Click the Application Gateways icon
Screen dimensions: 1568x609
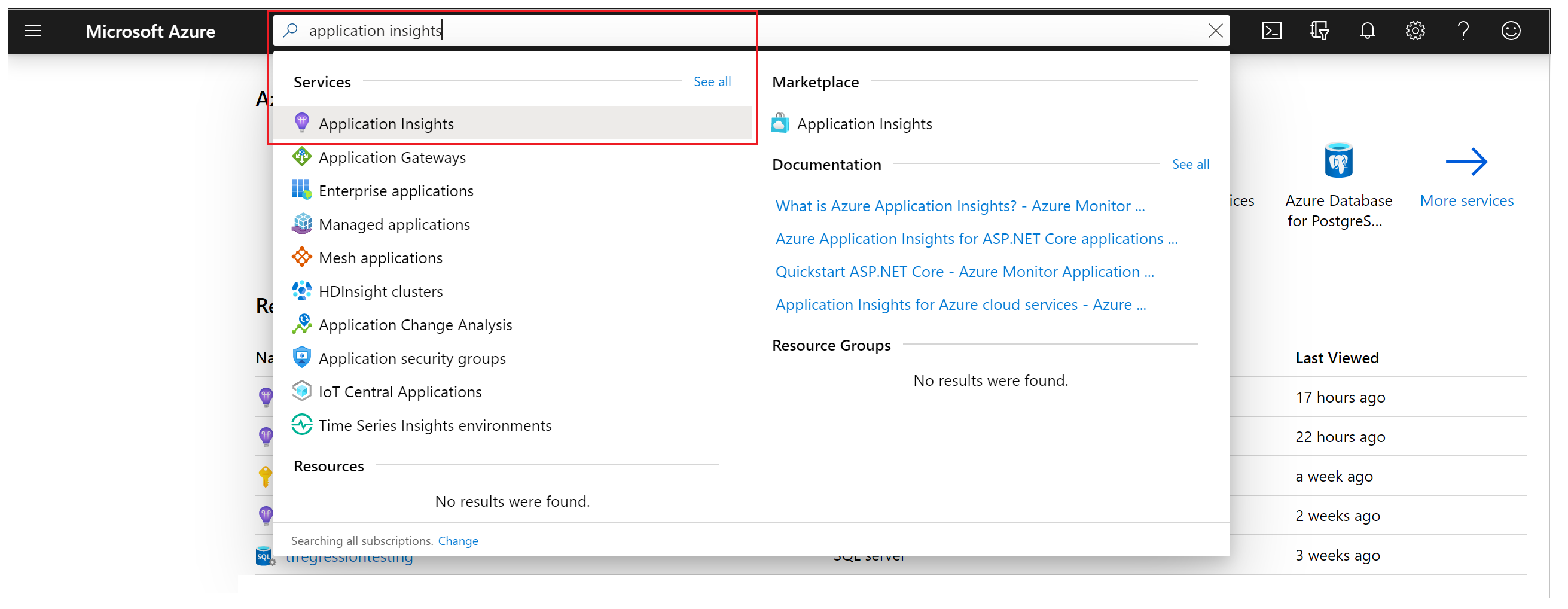[301, 157]
